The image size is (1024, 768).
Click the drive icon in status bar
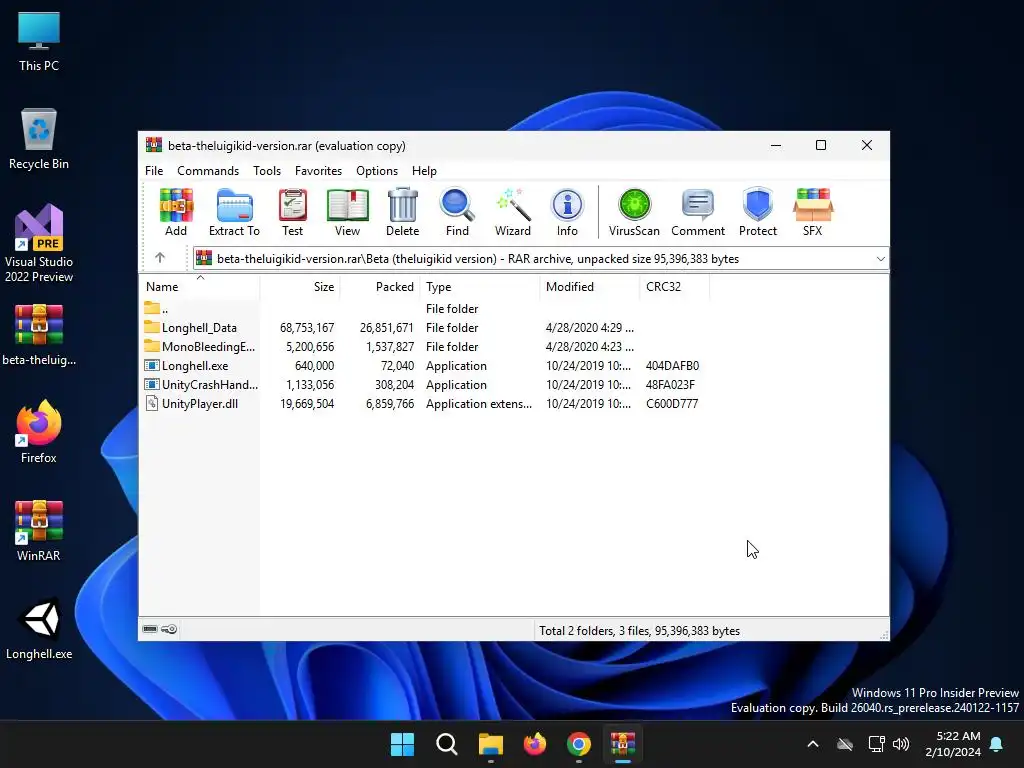[150, 629]
